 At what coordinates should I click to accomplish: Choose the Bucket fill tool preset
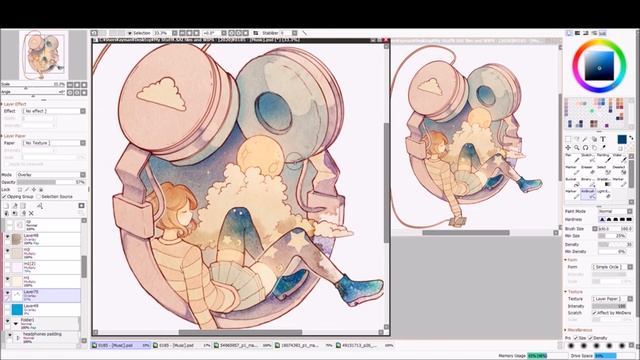(571, 182)
